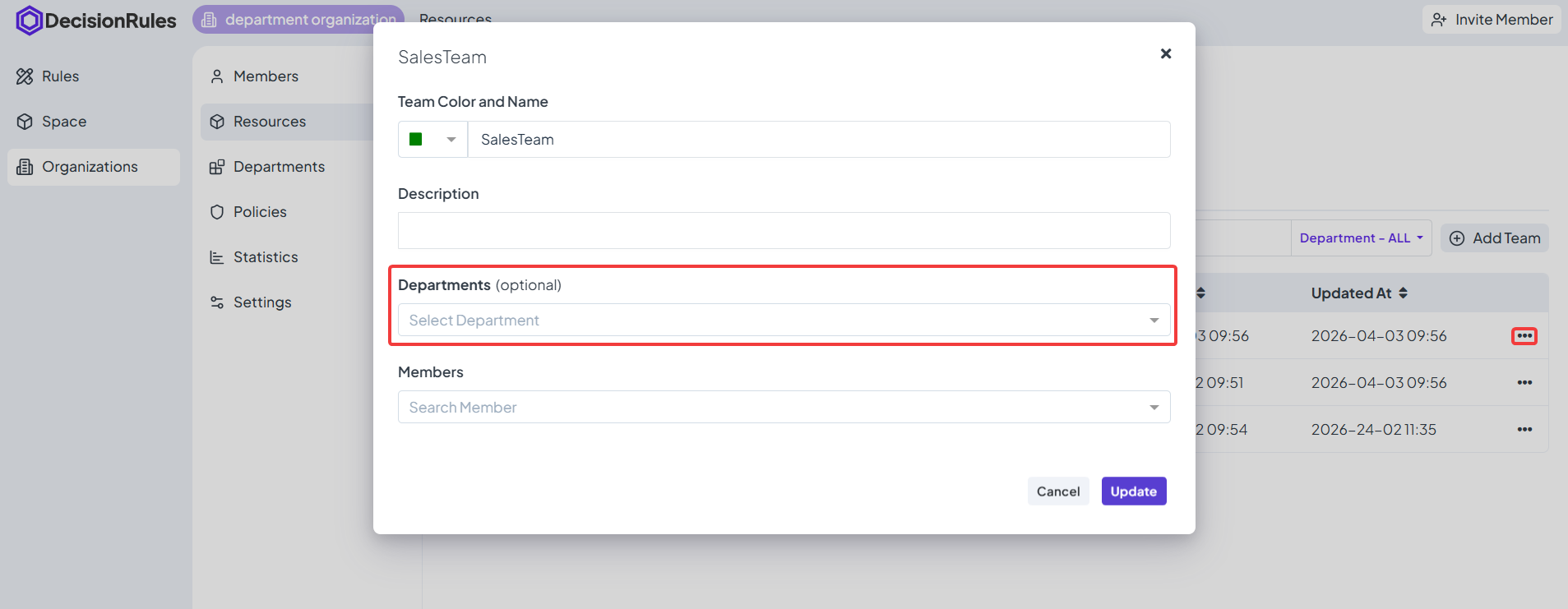Open the Search Member dropdown
Screen dimensions: 1568x609
click(784, 408)
